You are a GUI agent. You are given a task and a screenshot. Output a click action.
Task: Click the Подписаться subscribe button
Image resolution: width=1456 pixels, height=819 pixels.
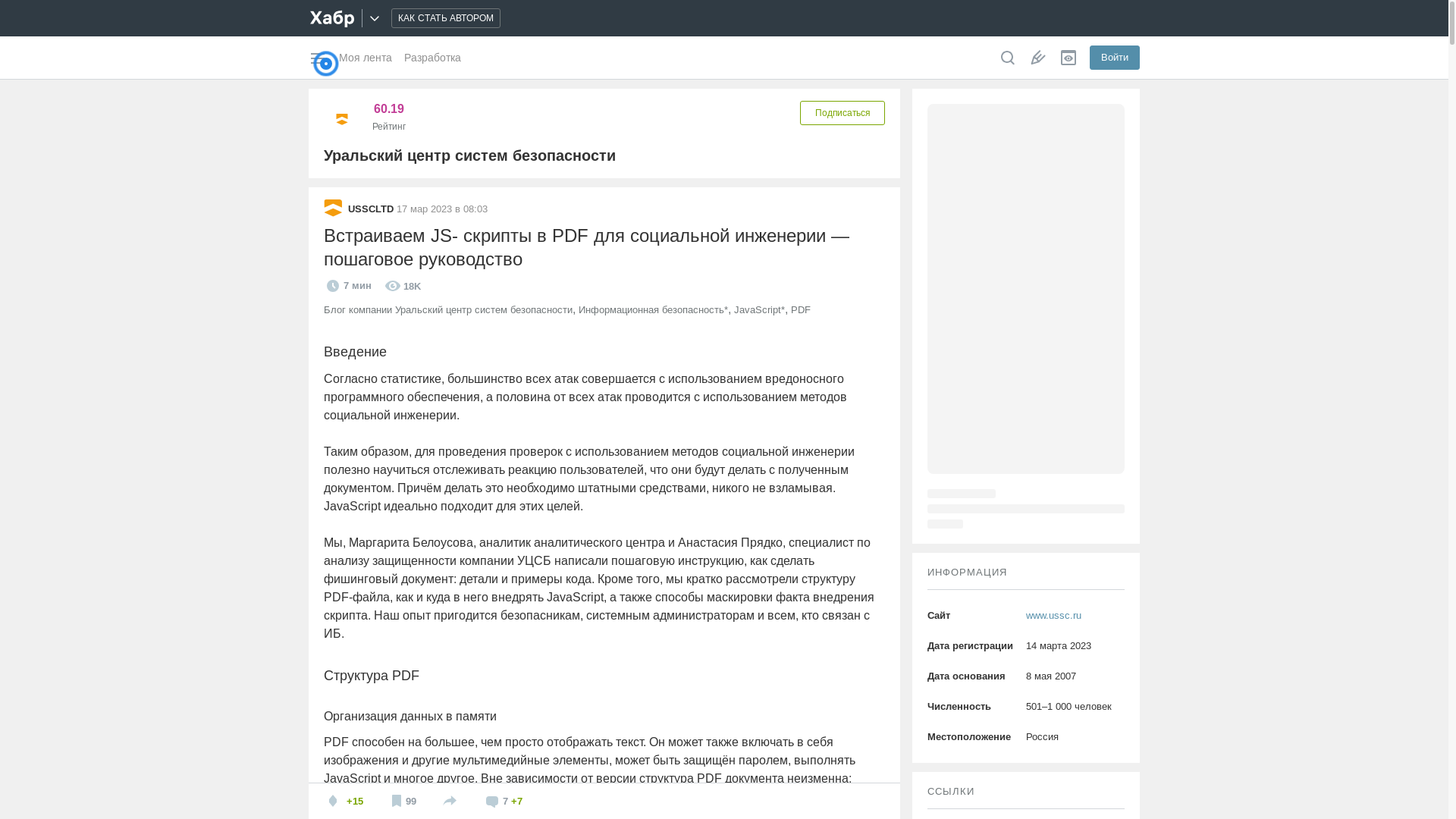click(843, 113)
